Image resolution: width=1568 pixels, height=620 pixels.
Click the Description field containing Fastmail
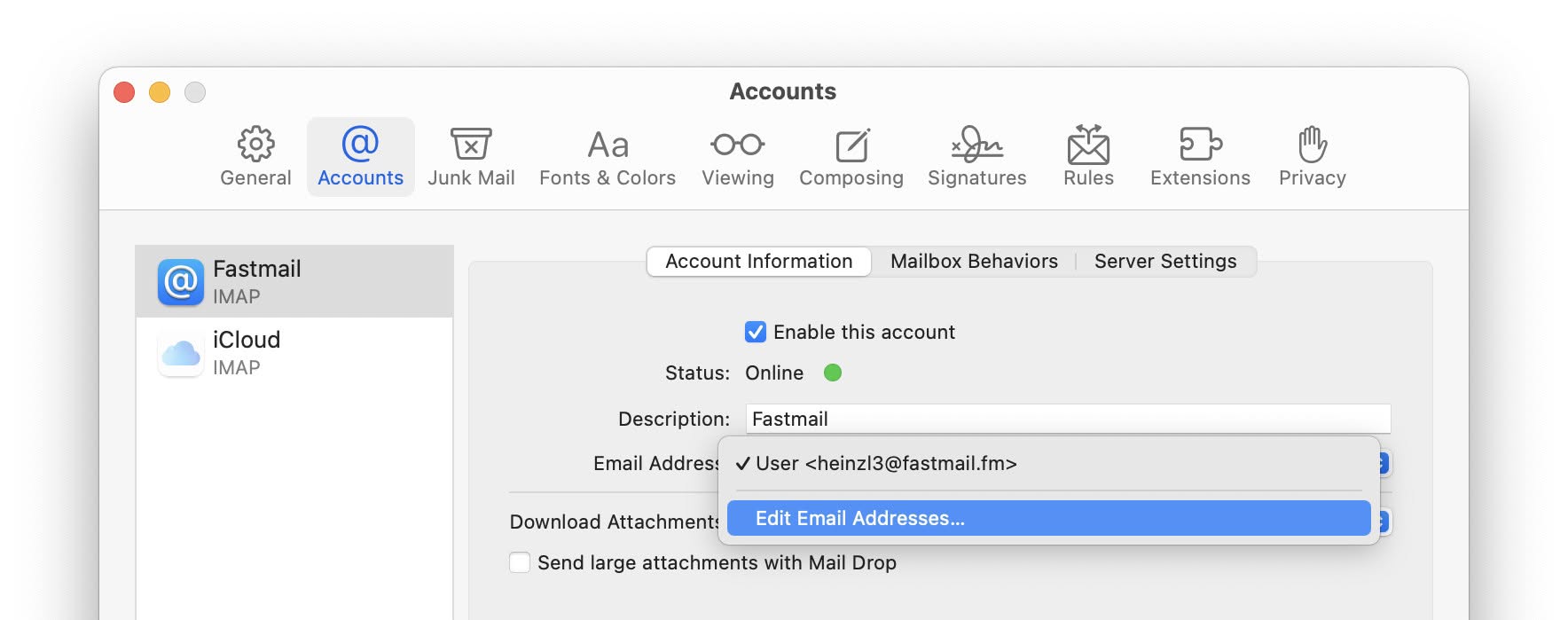click(x=1068, y=419)
